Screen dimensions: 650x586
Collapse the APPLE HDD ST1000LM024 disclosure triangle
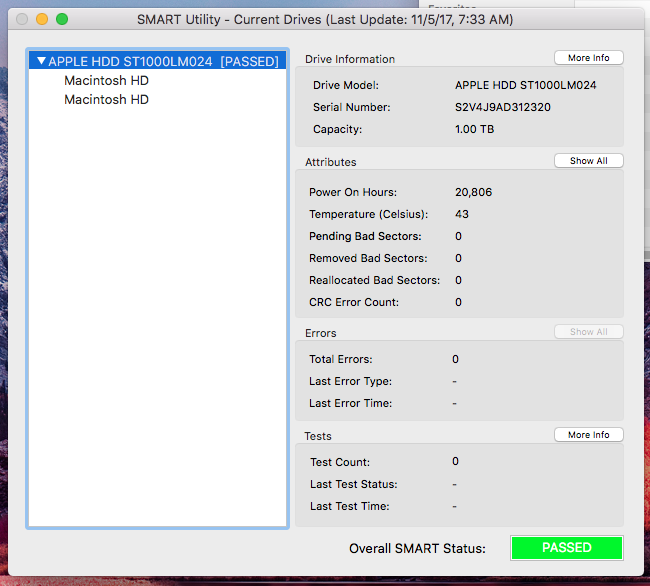click(41, 61)
